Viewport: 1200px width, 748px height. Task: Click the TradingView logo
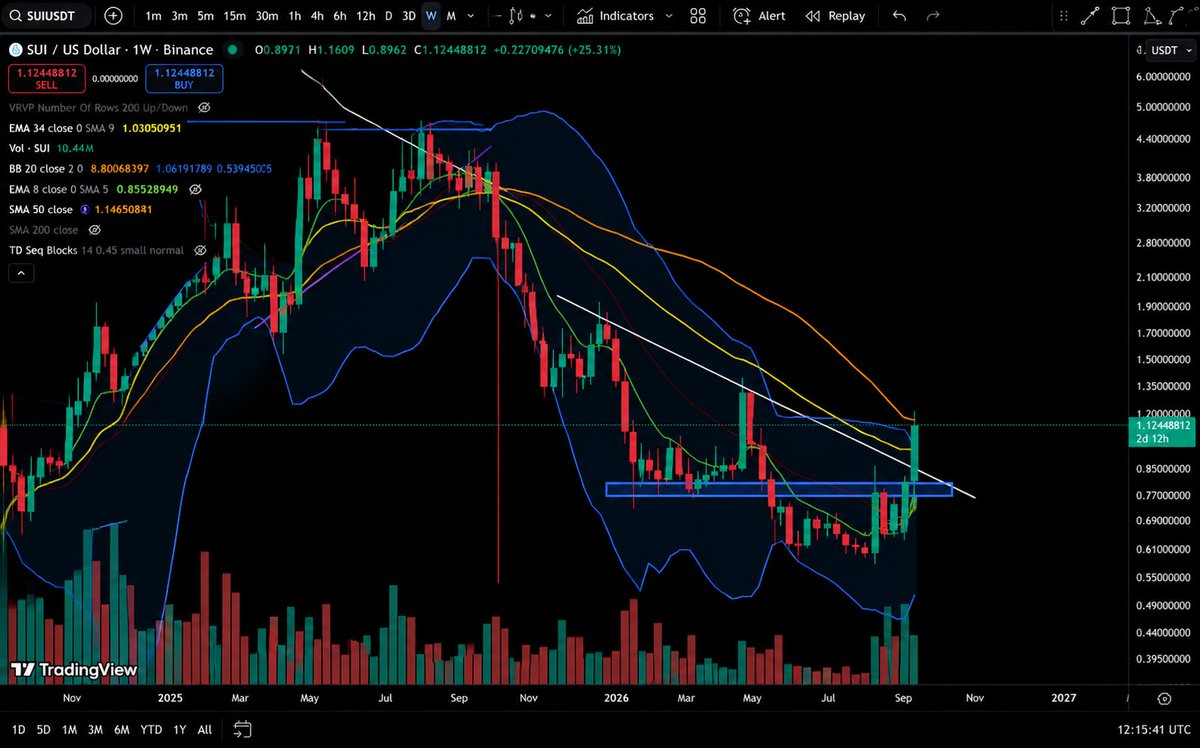[74, 669]
